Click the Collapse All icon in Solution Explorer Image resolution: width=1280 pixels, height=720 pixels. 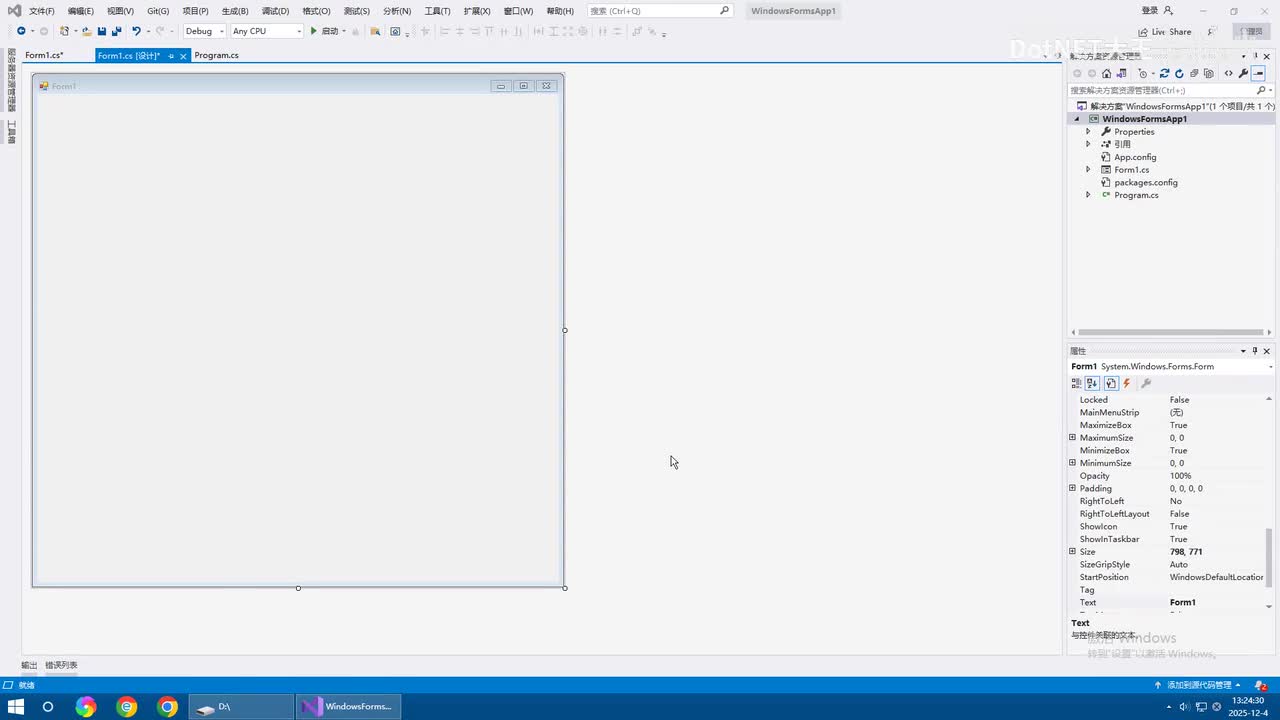click(x=1194, y=73)
